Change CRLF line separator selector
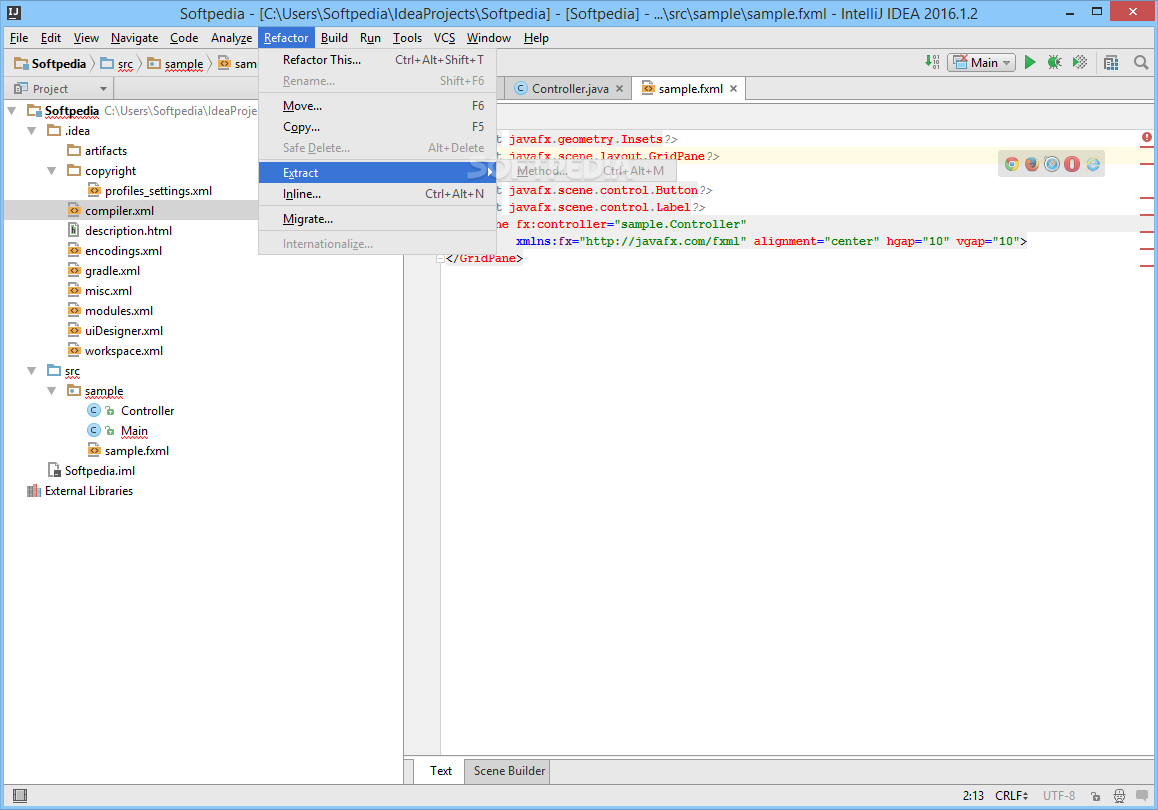1158x810 pixels. tap(1011, 796)
